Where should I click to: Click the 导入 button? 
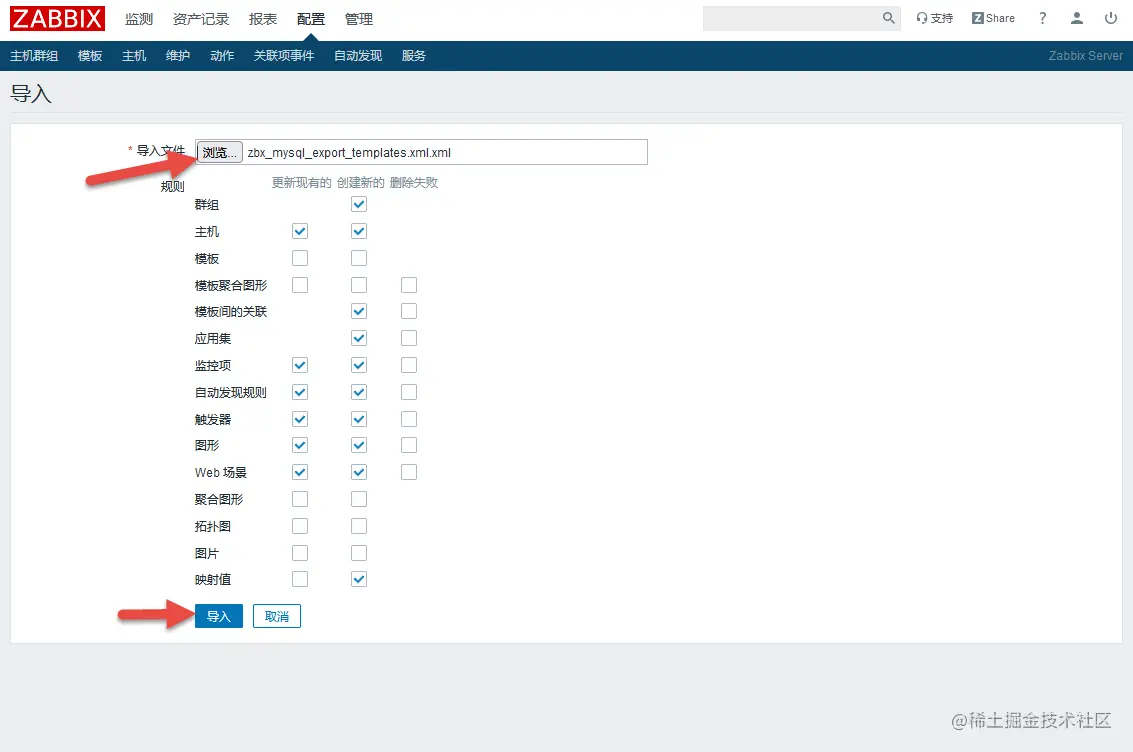coord(218,615)
